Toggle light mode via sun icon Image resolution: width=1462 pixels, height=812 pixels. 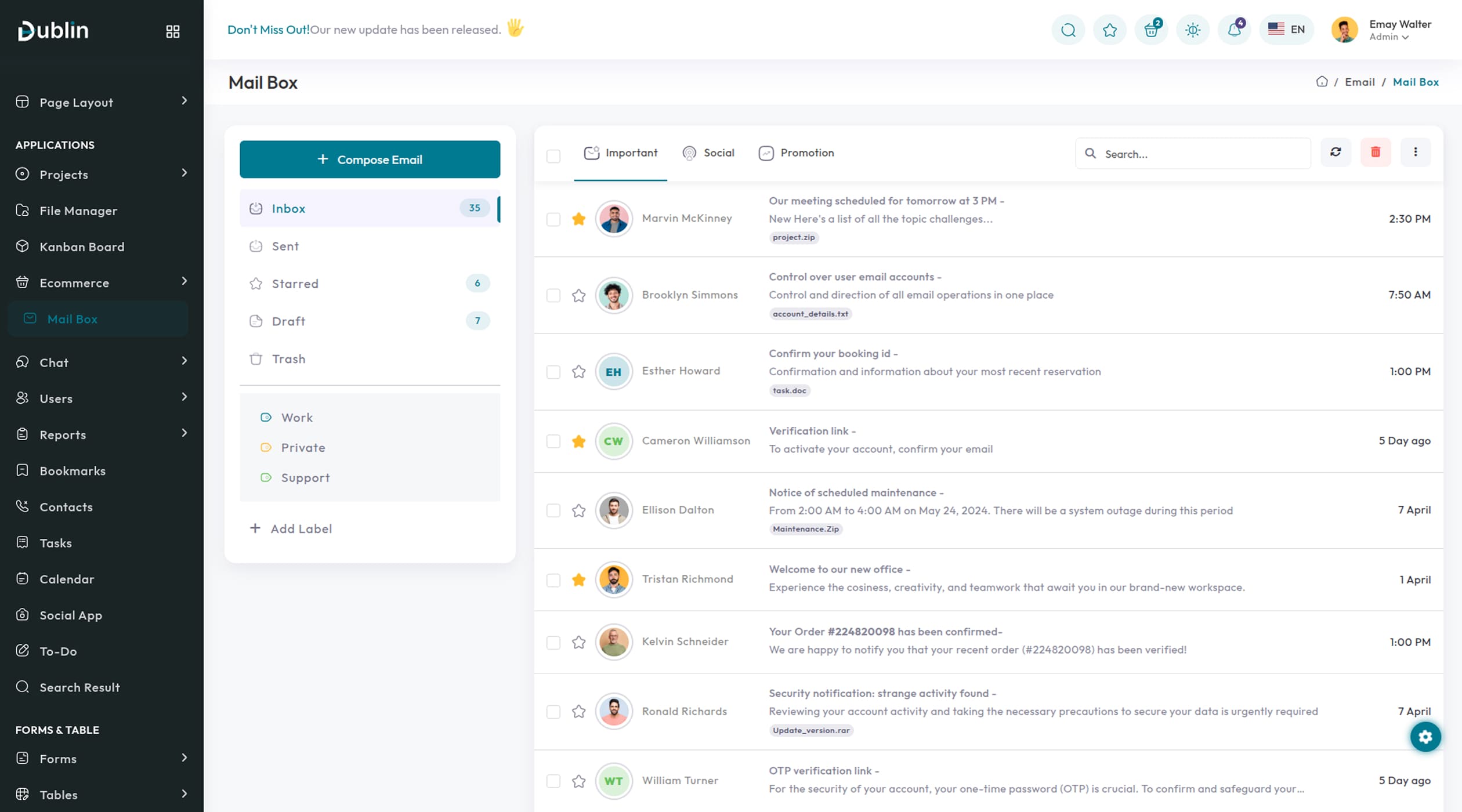click(x=1192, y=30)
